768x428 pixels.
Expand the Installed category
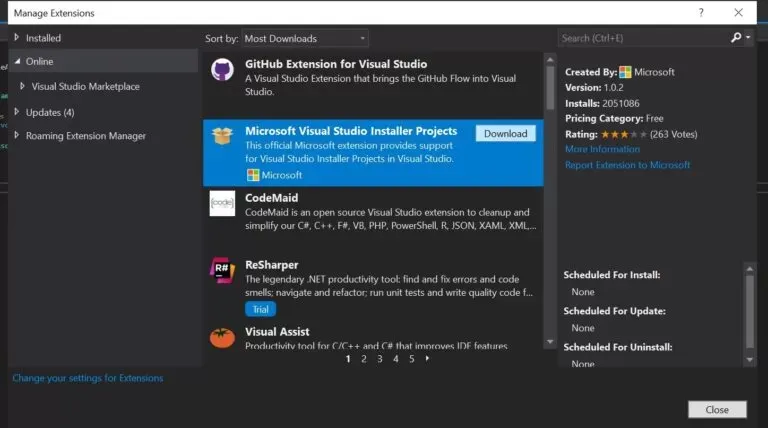[x=17, y=37]
